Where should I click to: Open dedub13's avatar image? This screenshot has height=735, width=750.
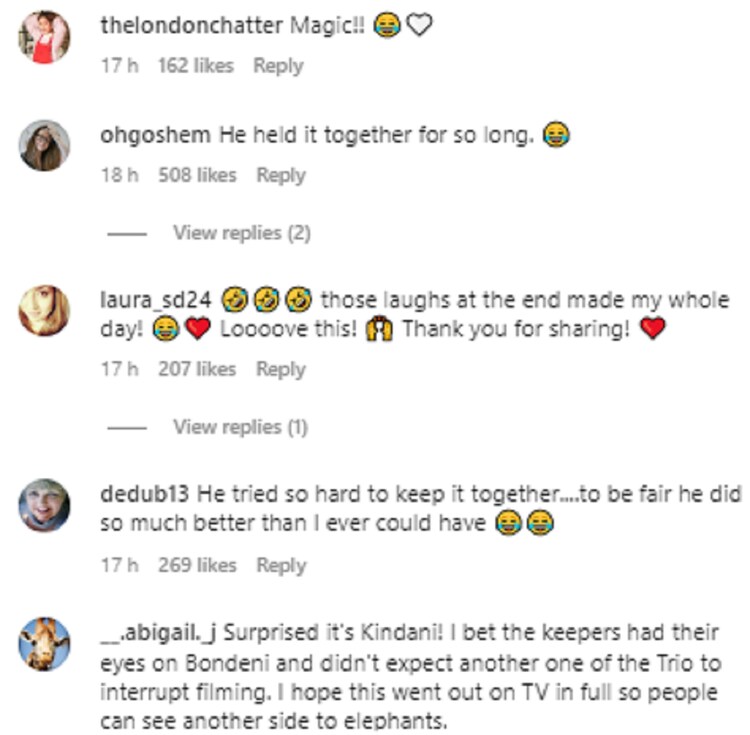point(45,505)
